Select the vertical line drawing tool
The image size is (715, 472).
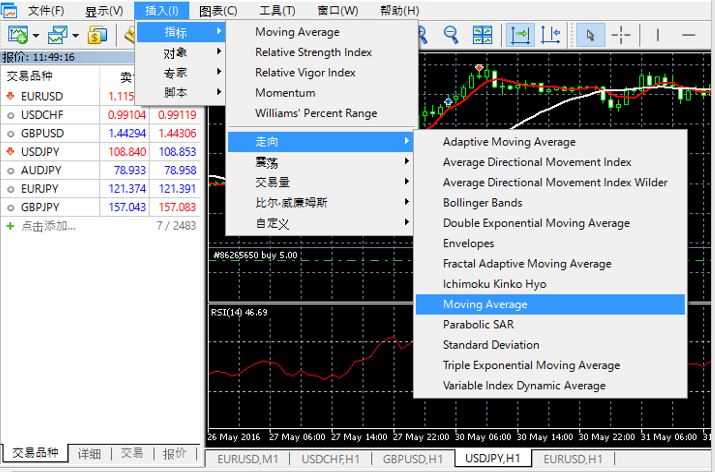[655, 35]
